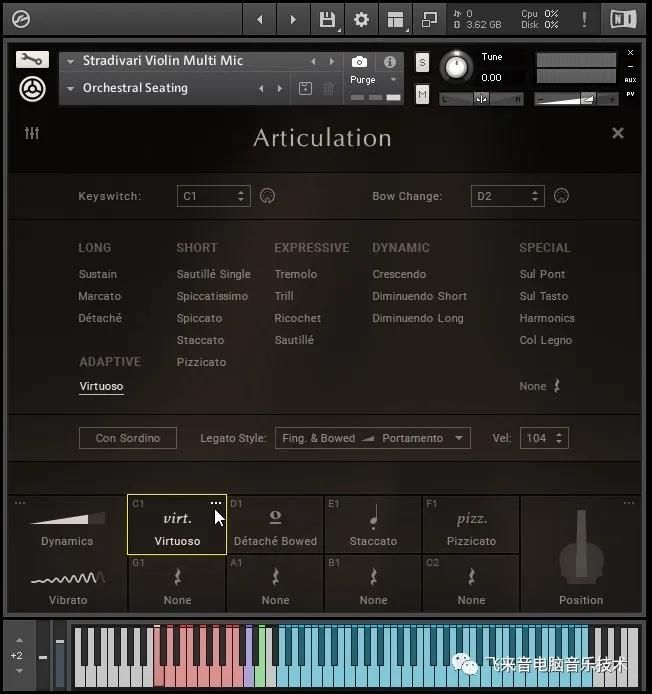Raise keyboard octave with up arrow

tap(19, 640)
